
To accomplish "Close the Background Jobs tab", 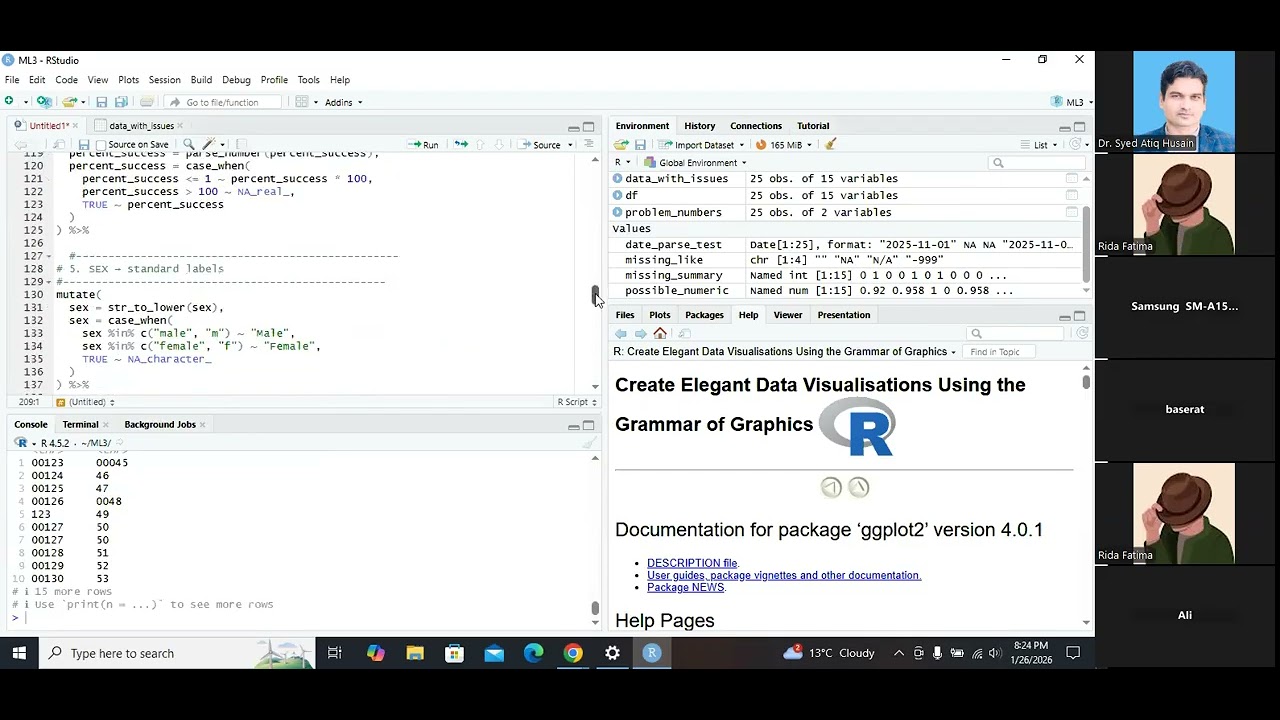I will point(202,425).
